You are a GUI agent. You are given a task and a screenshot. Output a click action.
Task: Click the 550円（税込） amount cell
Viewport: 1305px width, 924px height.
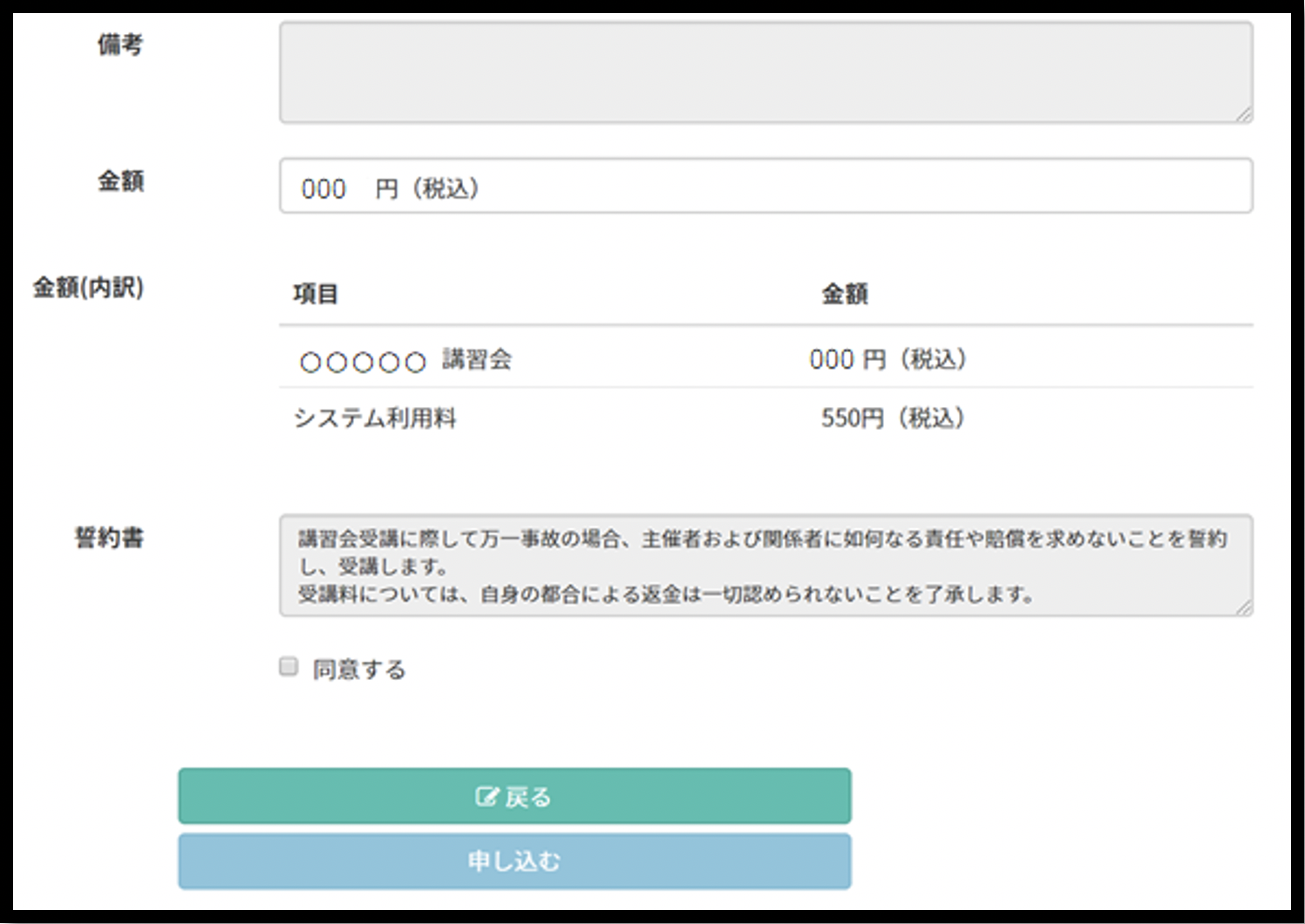pyautogui.click(x=892, y=418)
